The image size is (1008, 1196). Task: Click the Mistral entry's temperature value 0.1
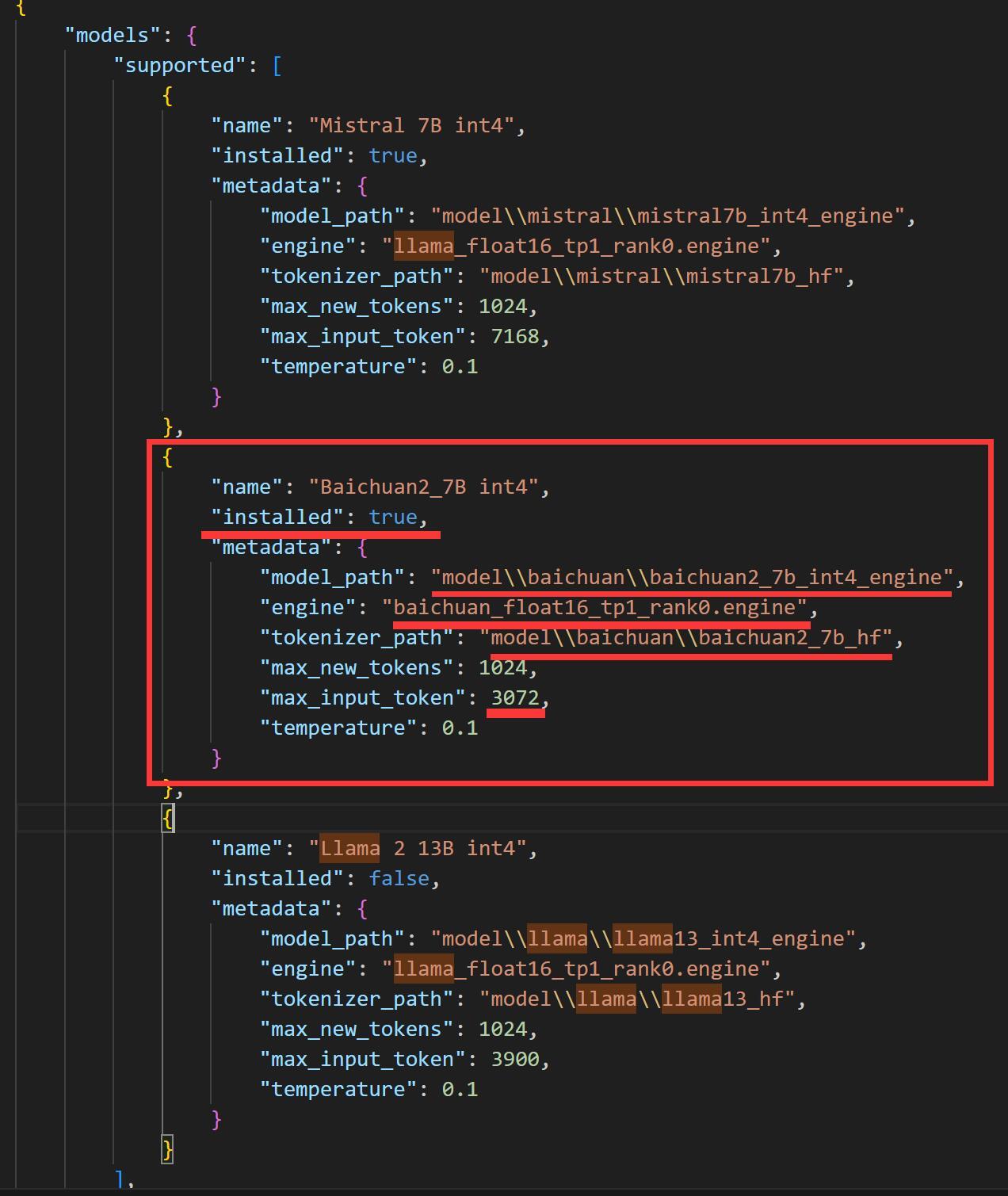(460, 366)
